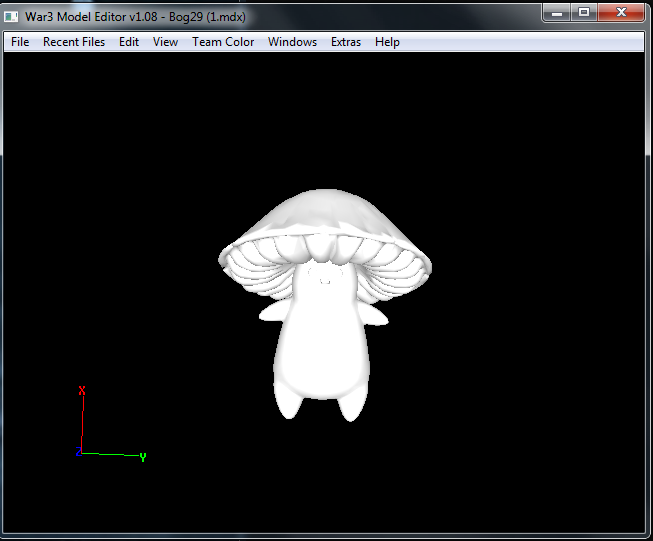Maximize the War3 Model Editor window
Viewport: 653px width, 541px height.
584,12
